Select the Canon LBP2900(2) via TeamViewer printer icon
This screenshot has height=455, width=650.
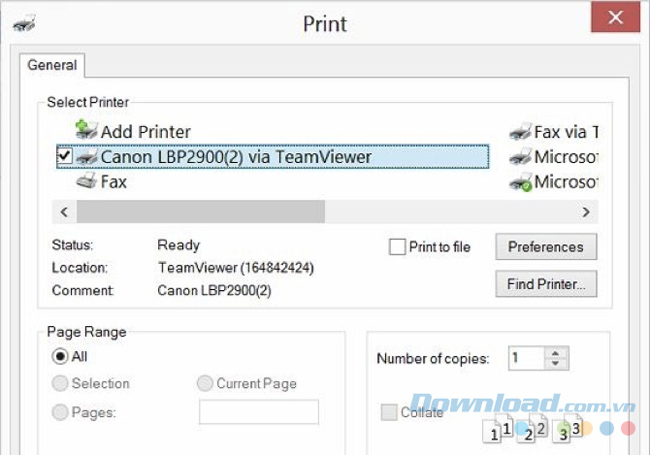click(87, 157)
